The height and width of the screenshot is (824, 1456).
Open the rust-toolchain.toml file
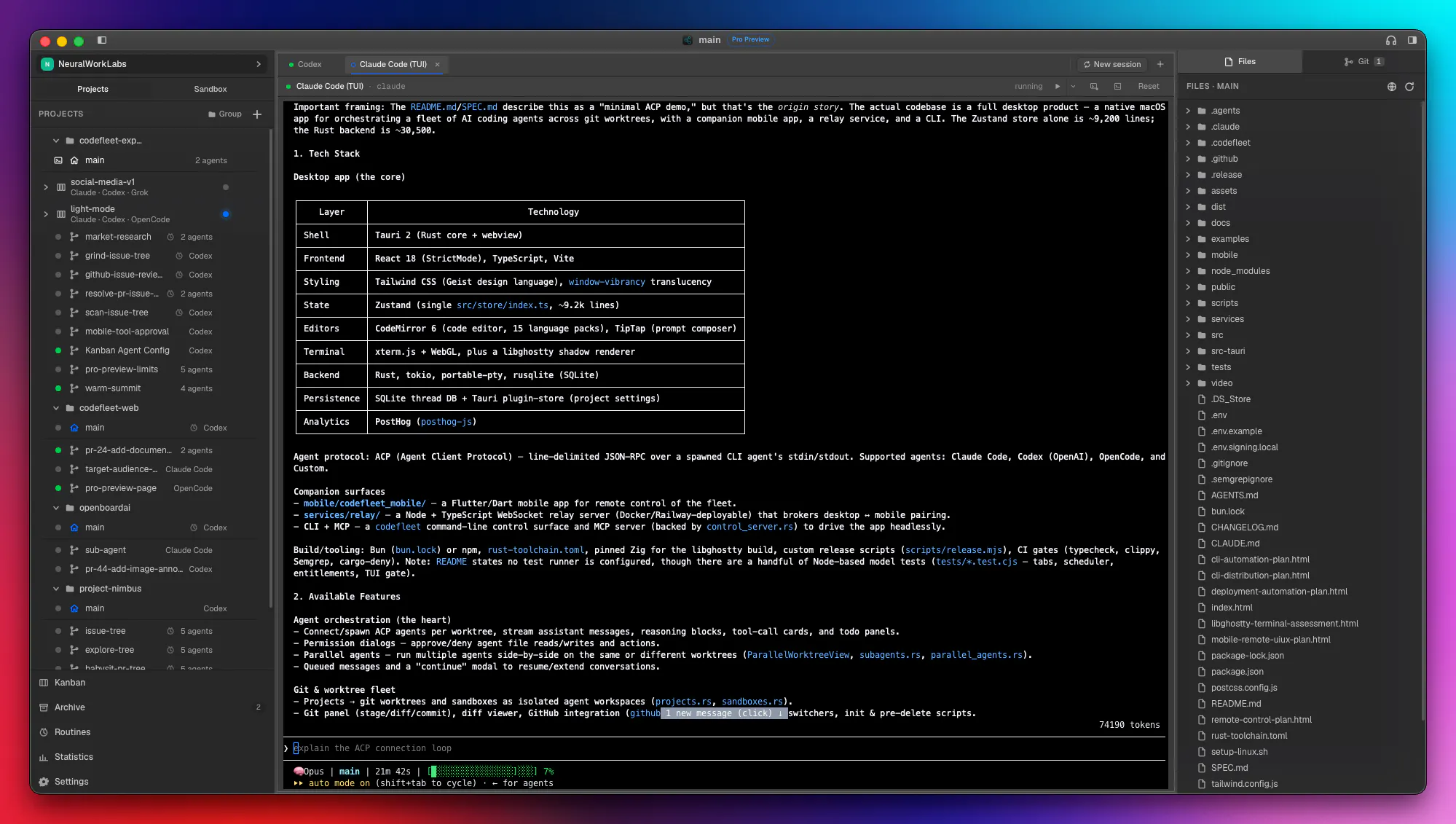(1249, 736)
